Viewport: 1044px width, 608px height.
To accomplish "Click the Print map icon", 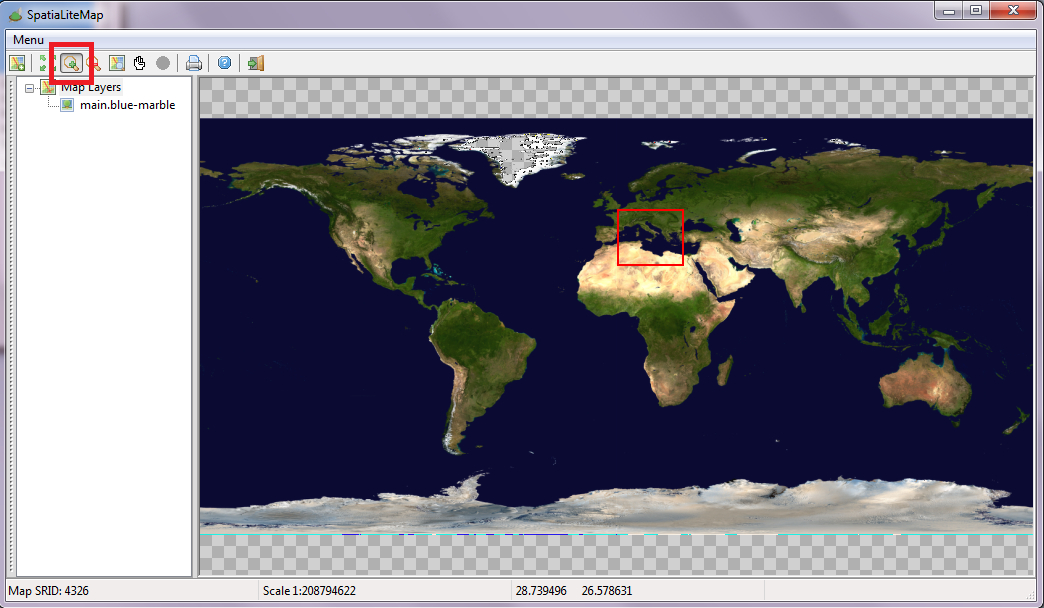I will pos(194,63).
